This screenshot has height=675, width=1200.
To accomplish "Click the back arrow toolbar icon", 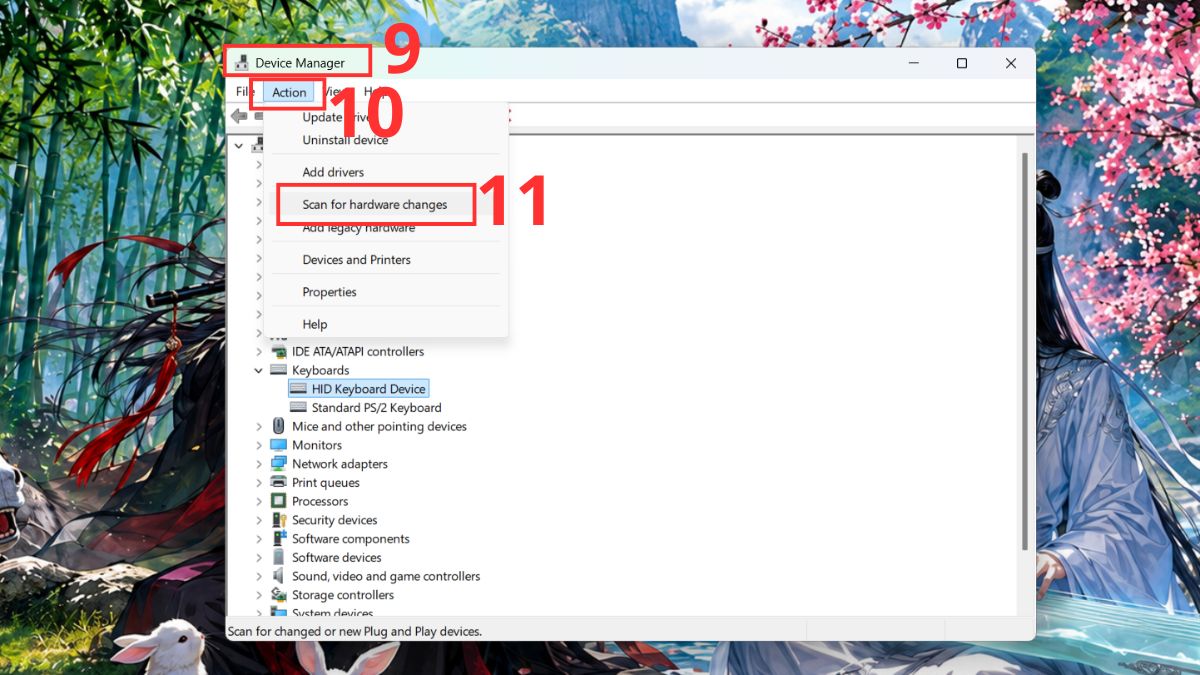I will tap(239, 116).
